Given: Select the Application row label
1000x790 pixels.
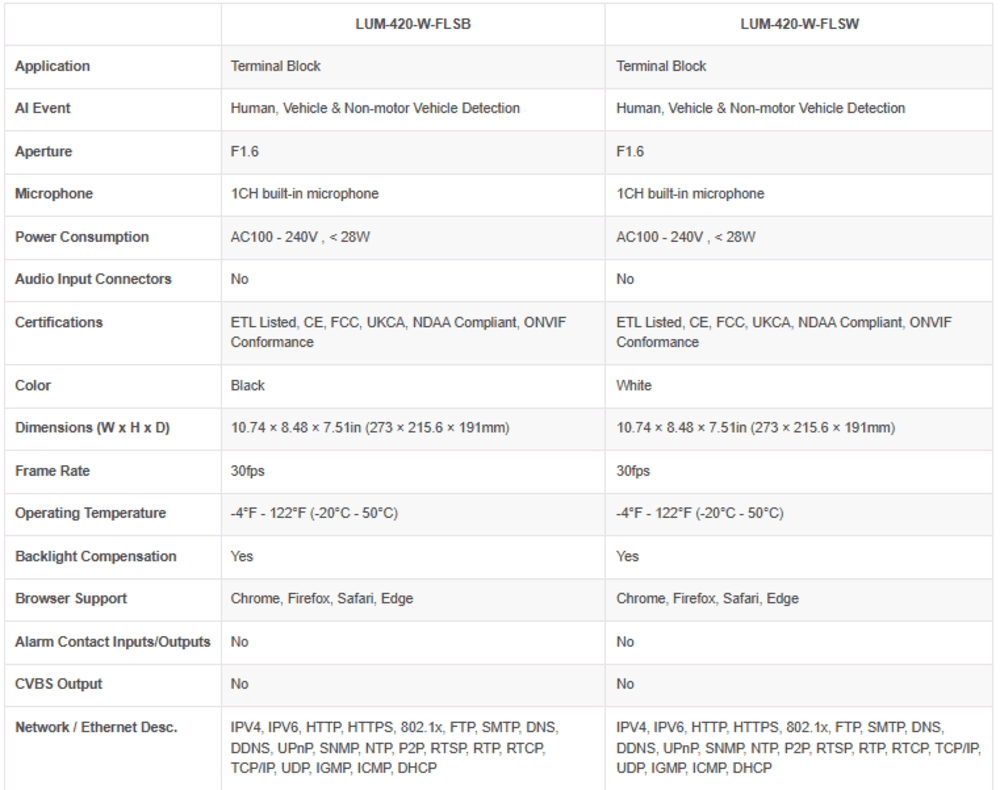Looking at the screenshot, I should pyautogui.click(x=52, y=66).
